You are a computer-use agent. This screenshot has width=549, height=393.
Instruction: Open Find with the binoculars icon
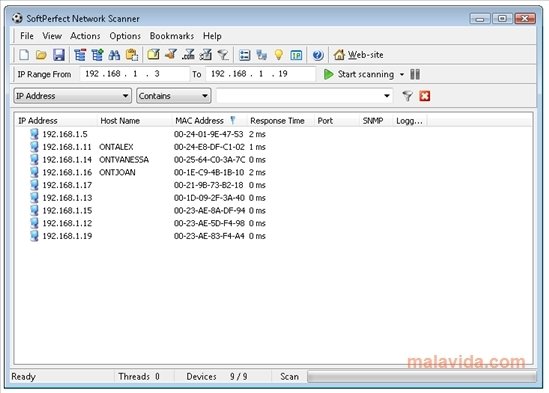coord(114,55)
